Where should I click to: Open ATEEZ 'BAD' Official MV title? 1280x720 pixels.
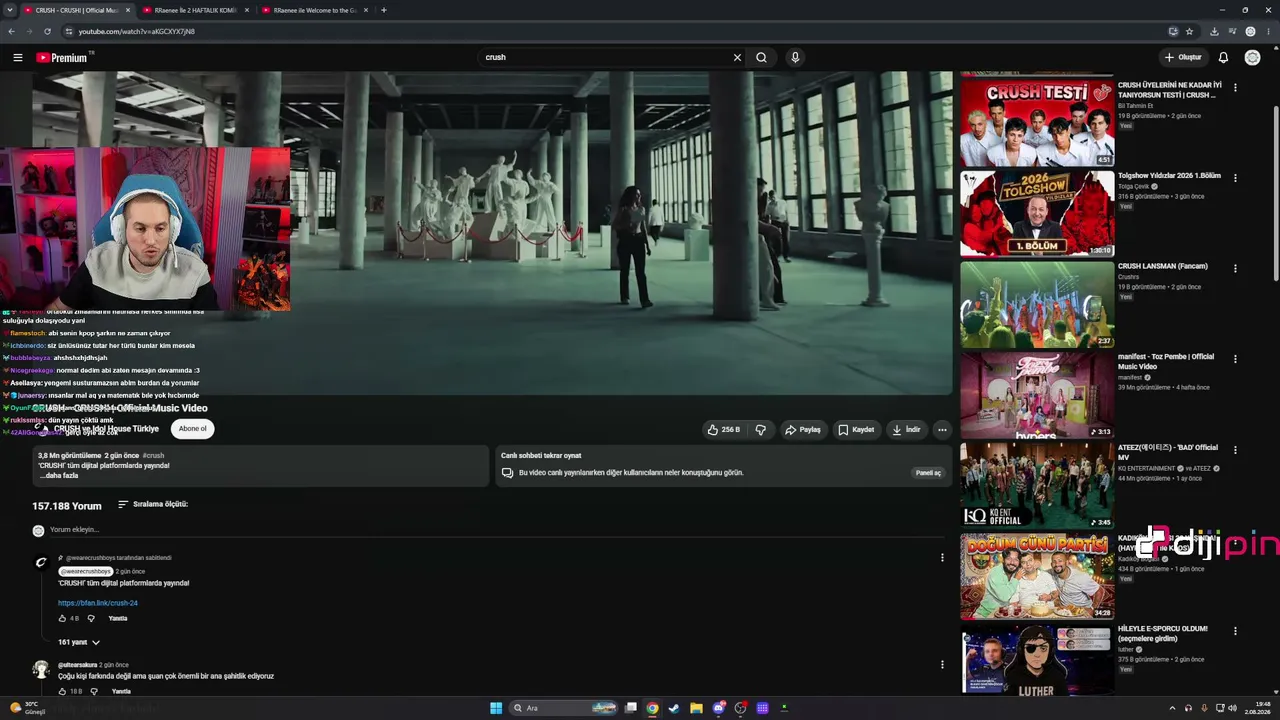[1168, 452]
